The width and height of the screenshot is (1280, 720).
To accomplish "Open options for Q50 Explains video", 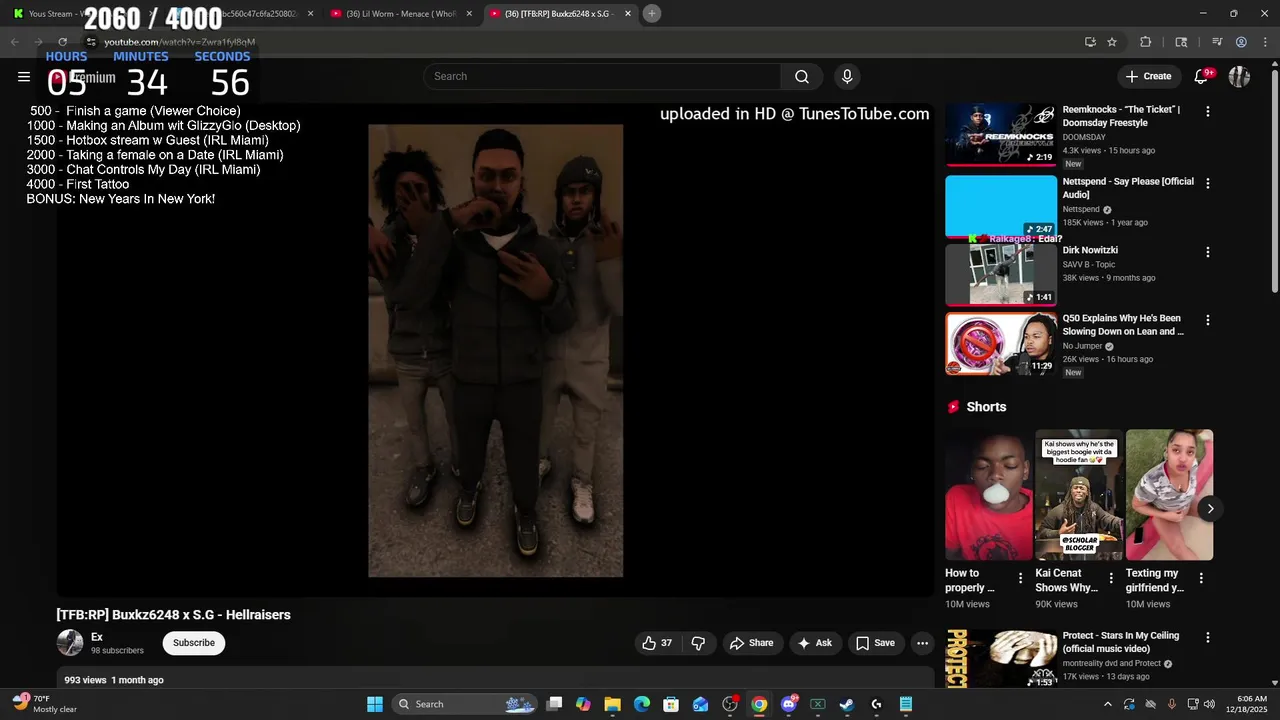I will [x=1207, y=320].
